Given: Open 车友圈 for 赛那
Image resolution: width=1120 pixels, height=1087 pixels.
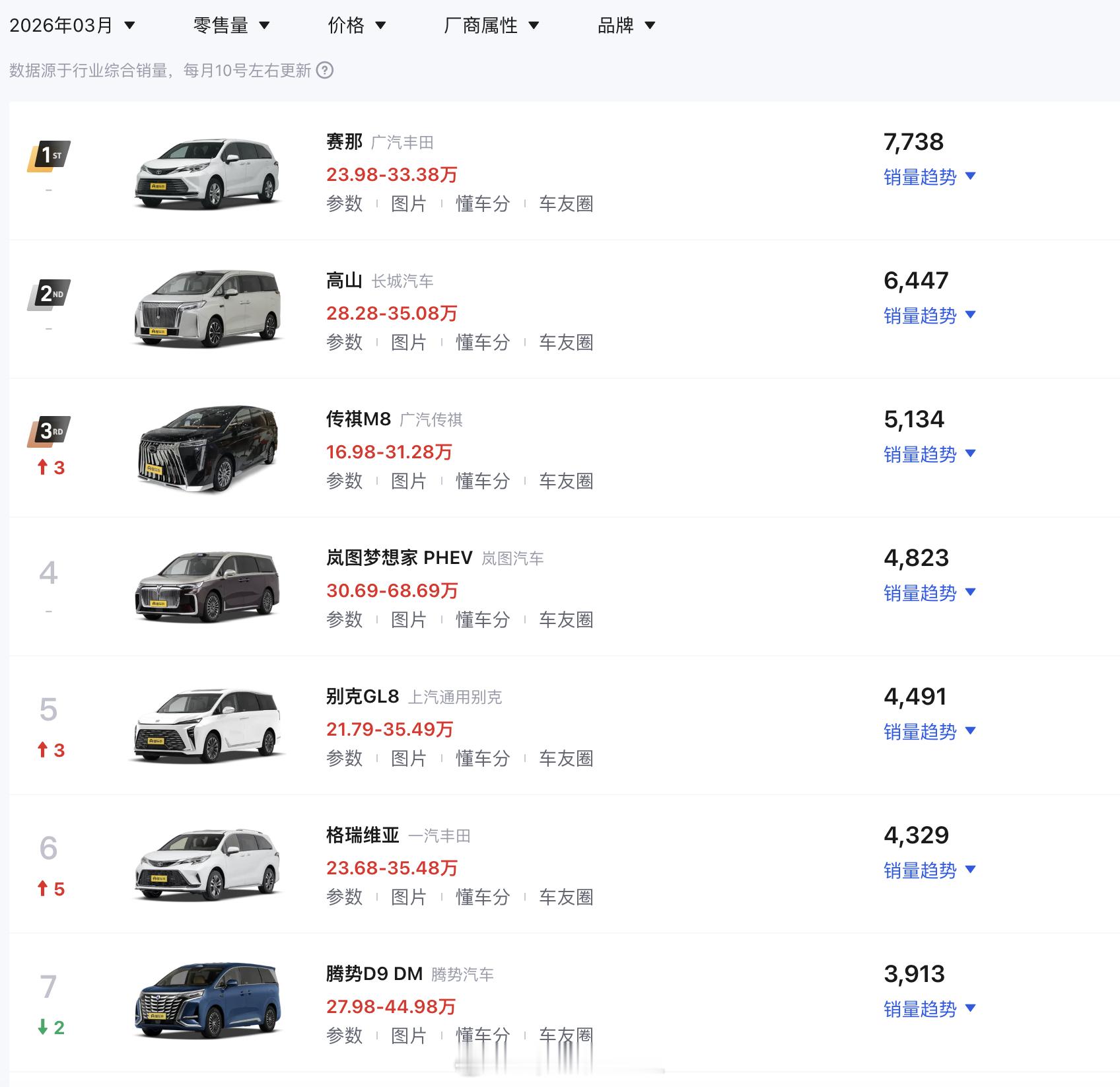Looking at the screenshot, I should click(566, 203).
